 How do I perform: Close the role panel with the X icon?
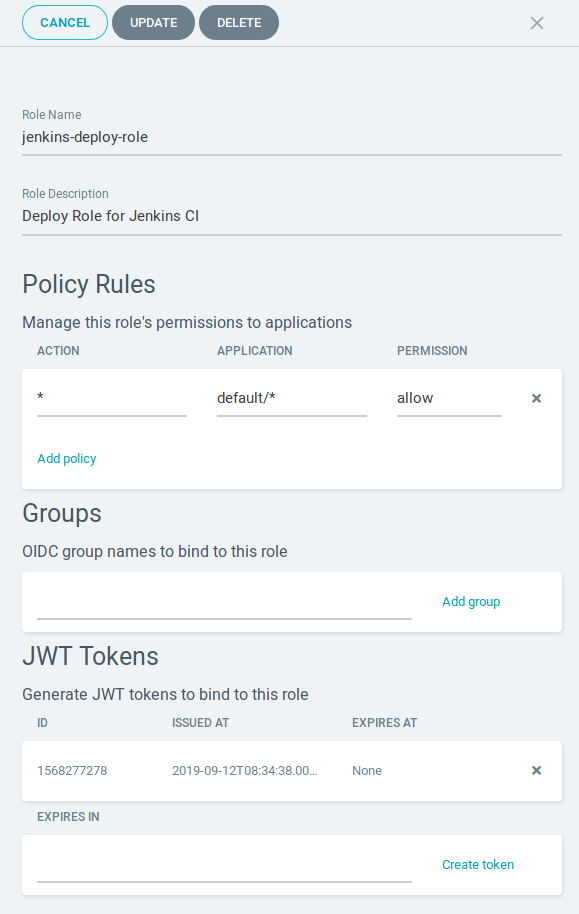tap(537, 22)
